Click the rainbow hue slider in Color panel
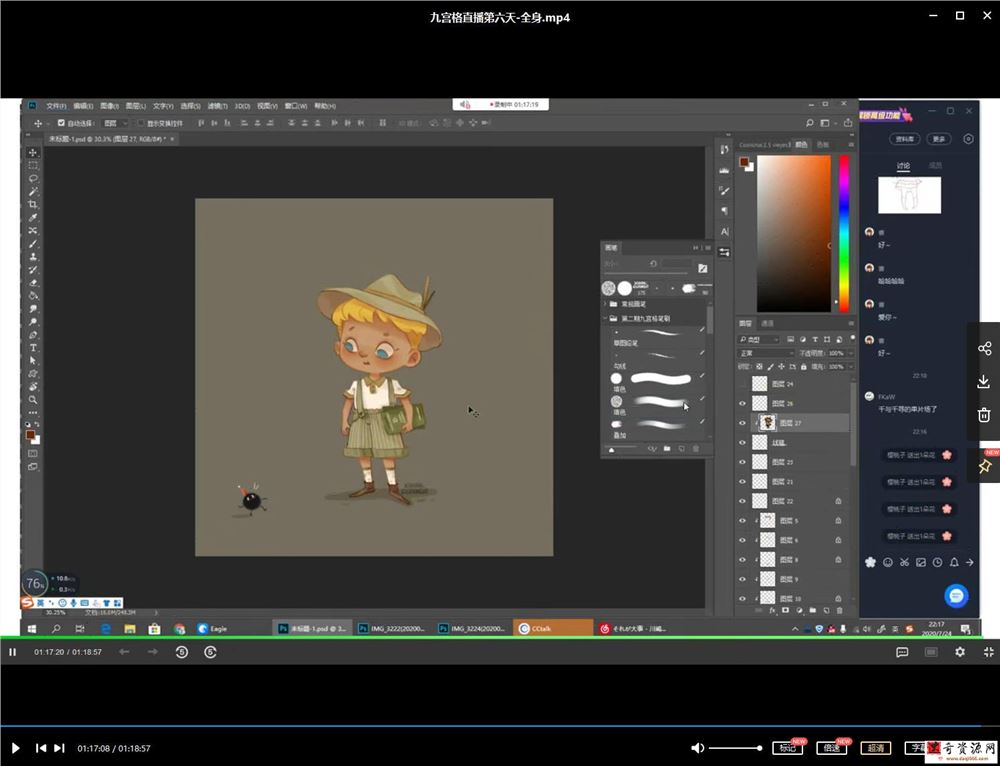 pyautogui.click(x=844, y=233)
